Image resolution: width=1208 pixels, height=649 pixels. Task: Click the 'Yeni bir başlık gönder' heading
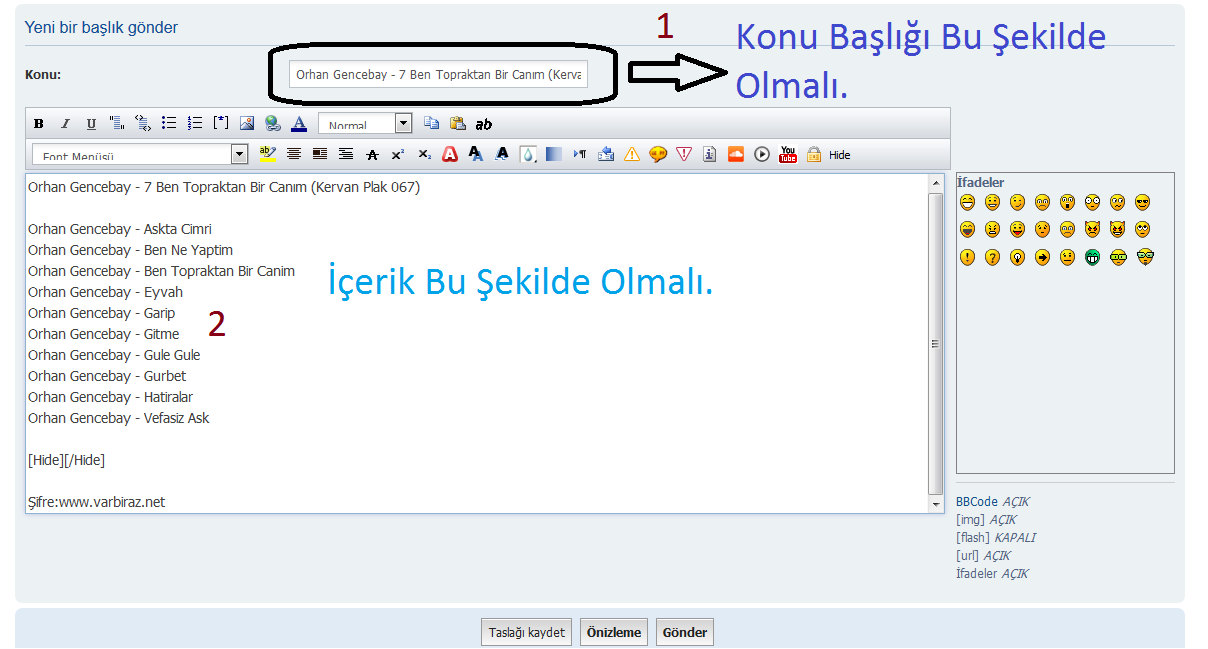pos(101,27)
